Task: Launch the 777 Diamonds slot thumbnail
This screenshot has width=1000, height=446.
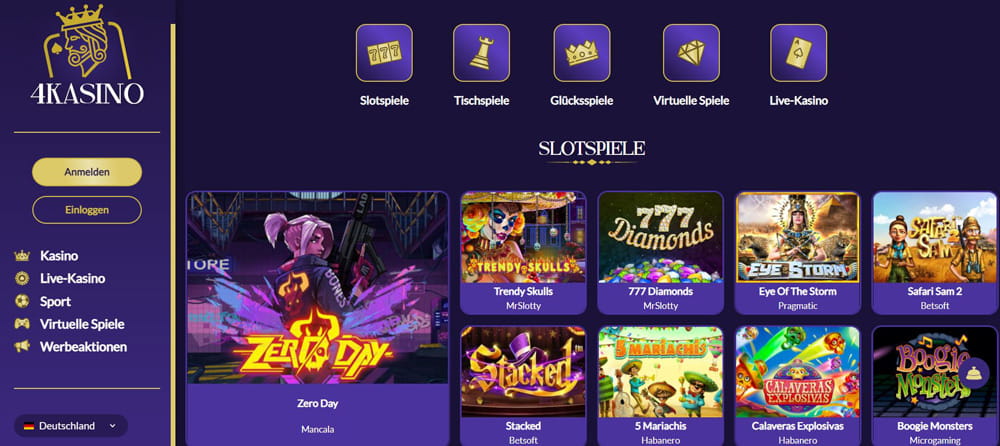Action: (x=661, y=237)
